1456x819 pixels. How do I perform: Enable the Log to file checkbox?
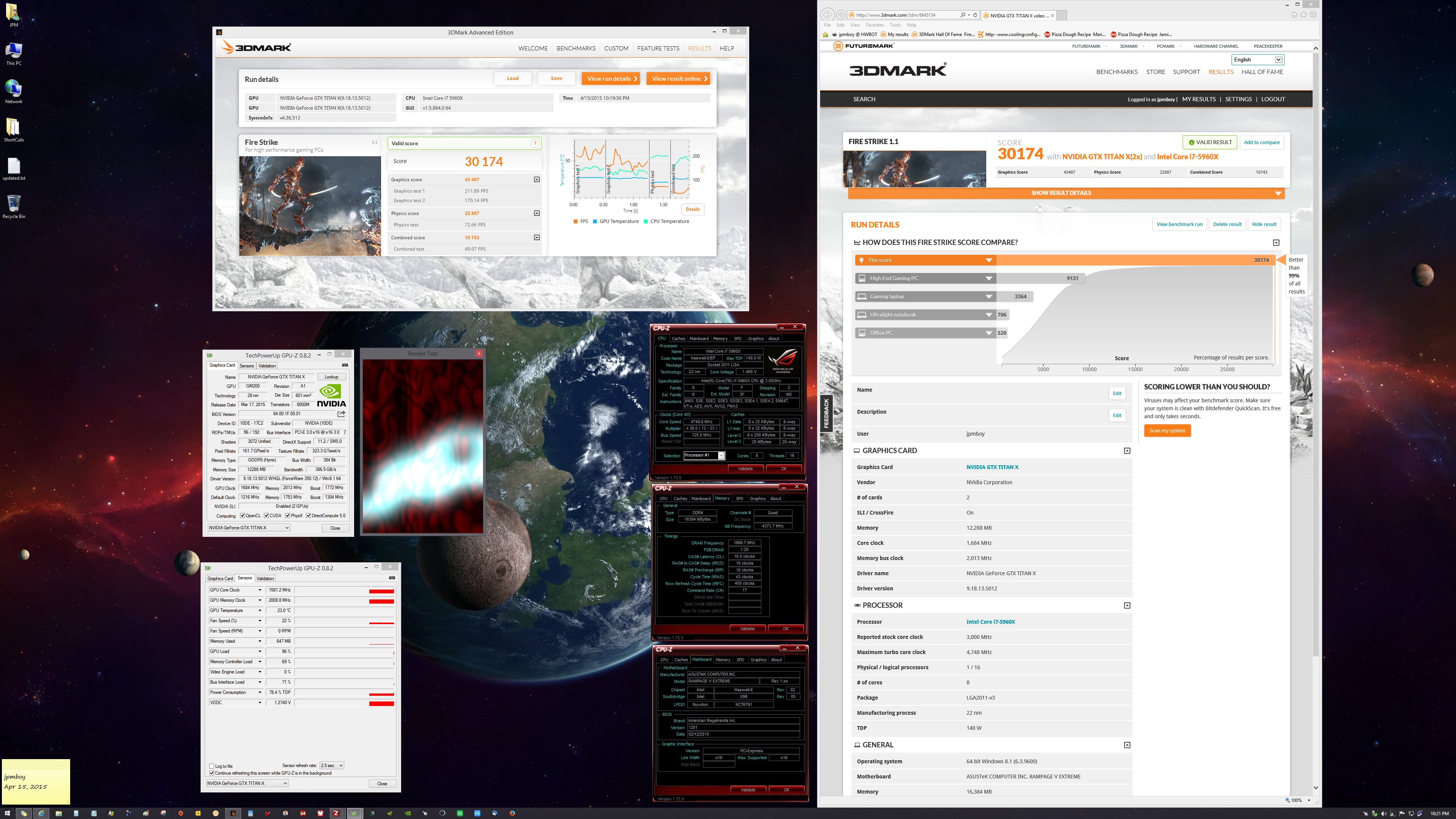(212, 766)
